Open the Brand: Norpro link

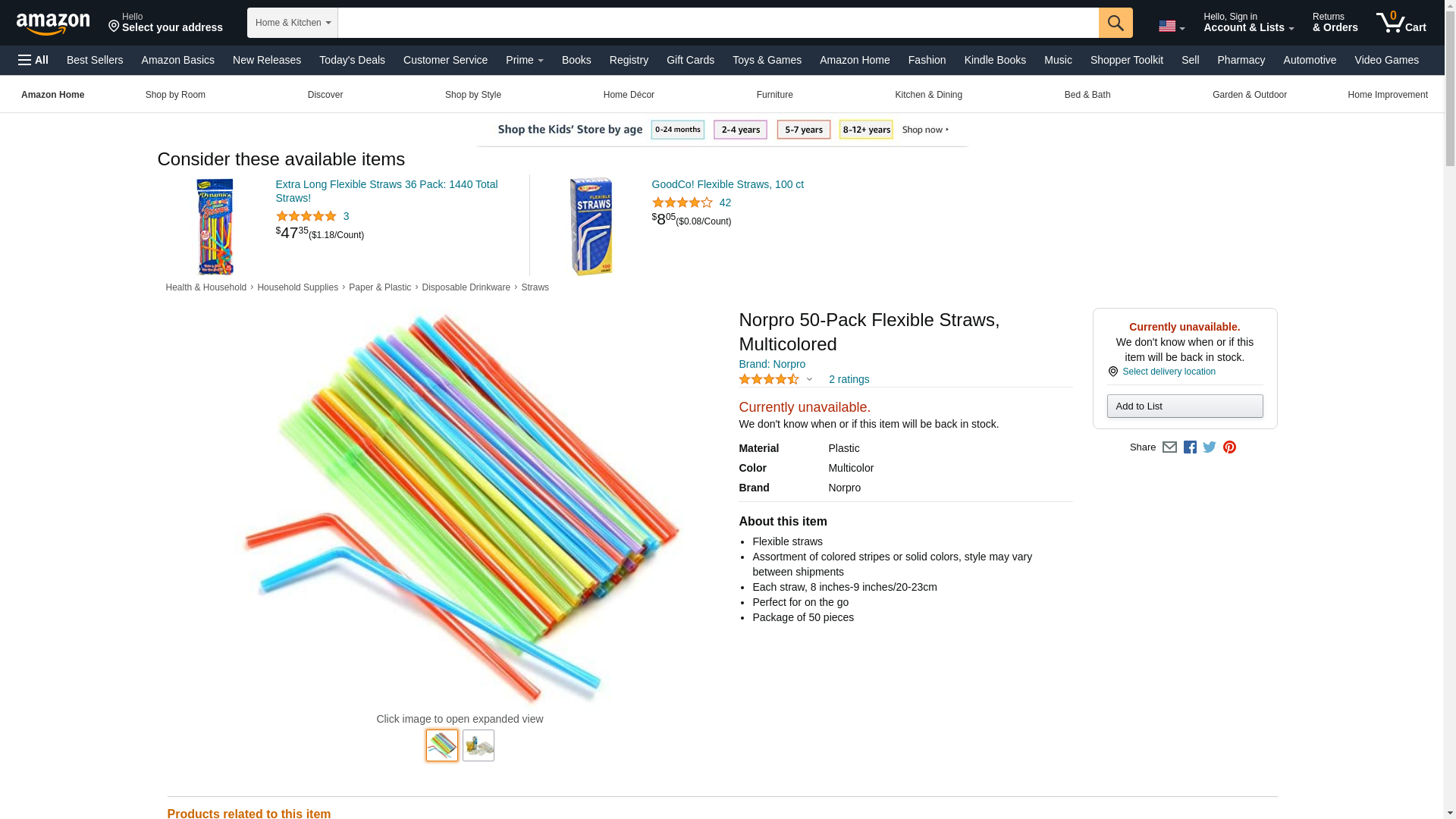772,364
